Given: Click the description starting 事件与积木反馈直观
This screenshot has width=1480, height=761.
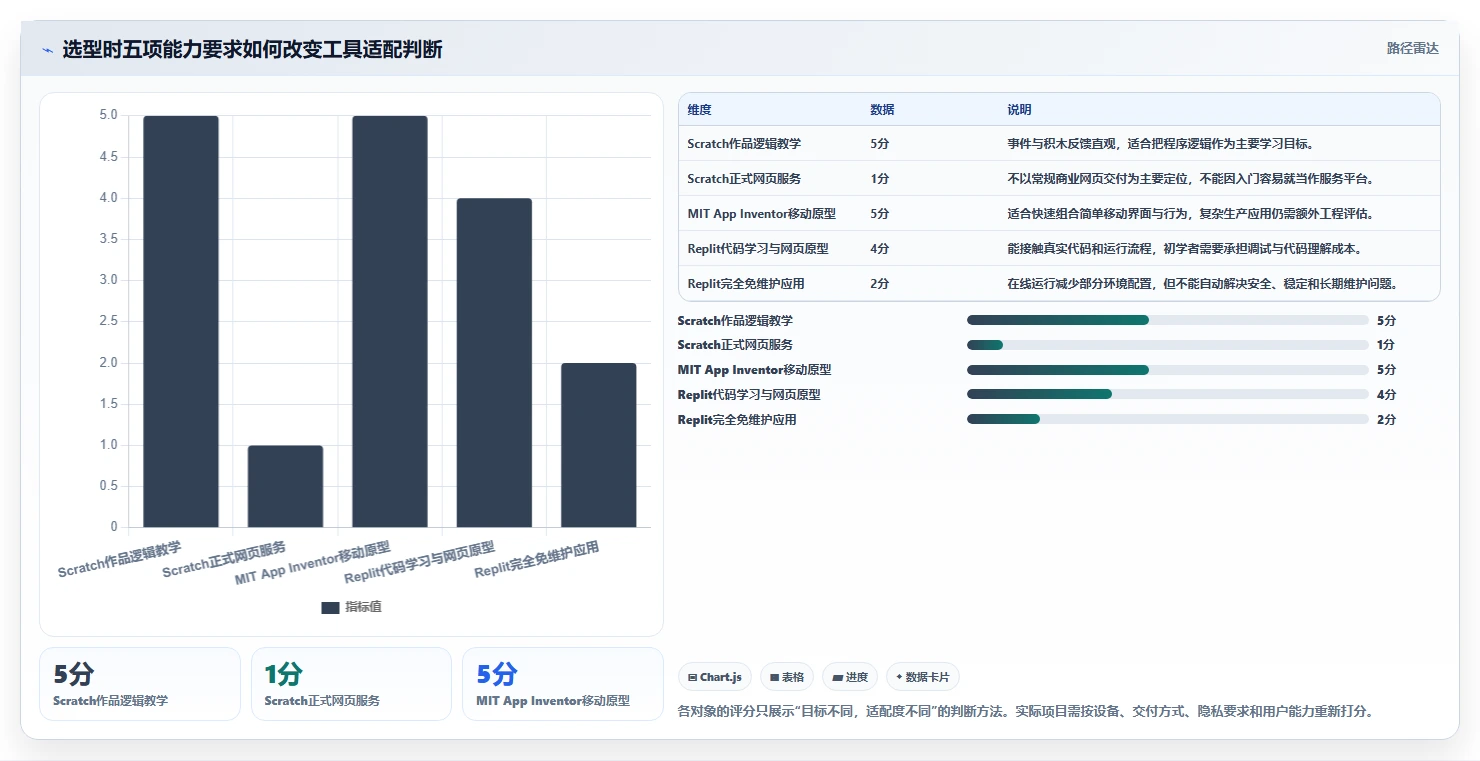Looking at the screenshot, I should tap(1160, 144).
